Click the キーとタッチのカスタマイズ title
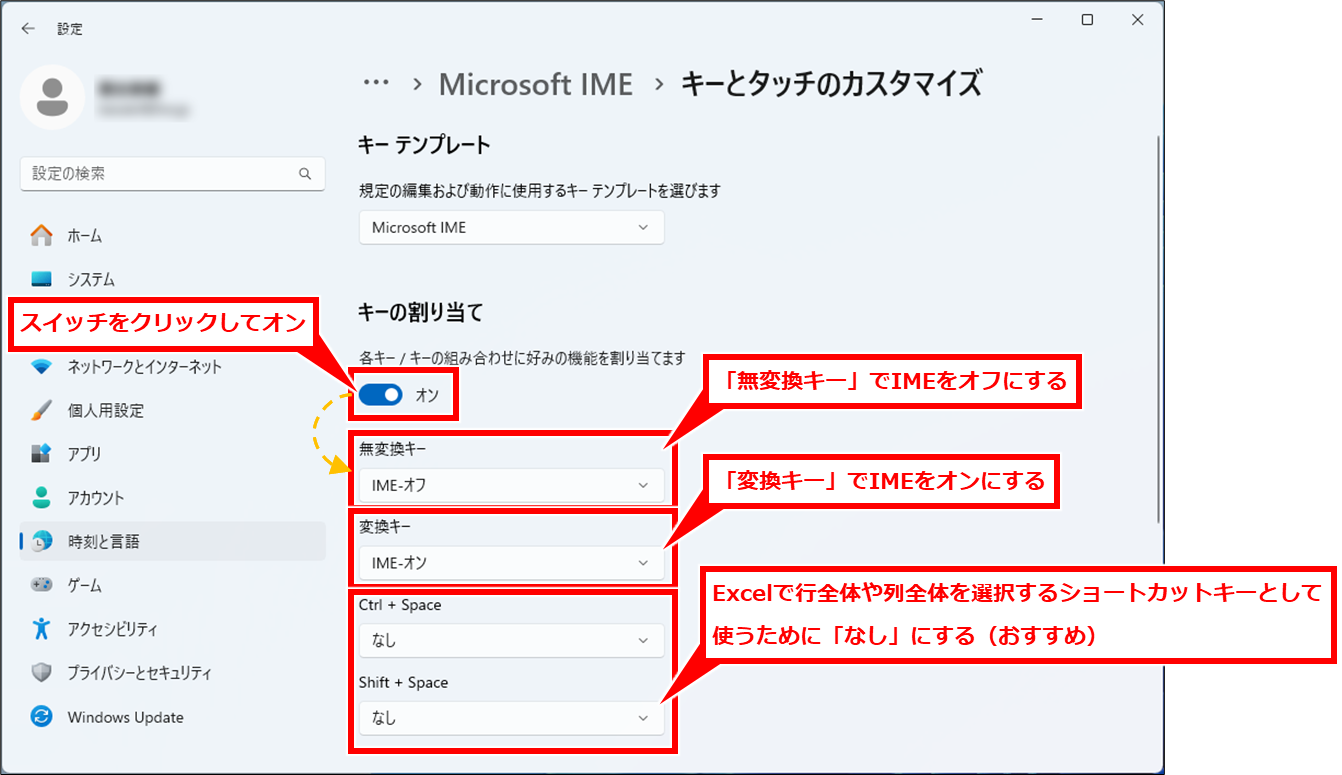1342x775 pixels. click(x=832, y=84)
